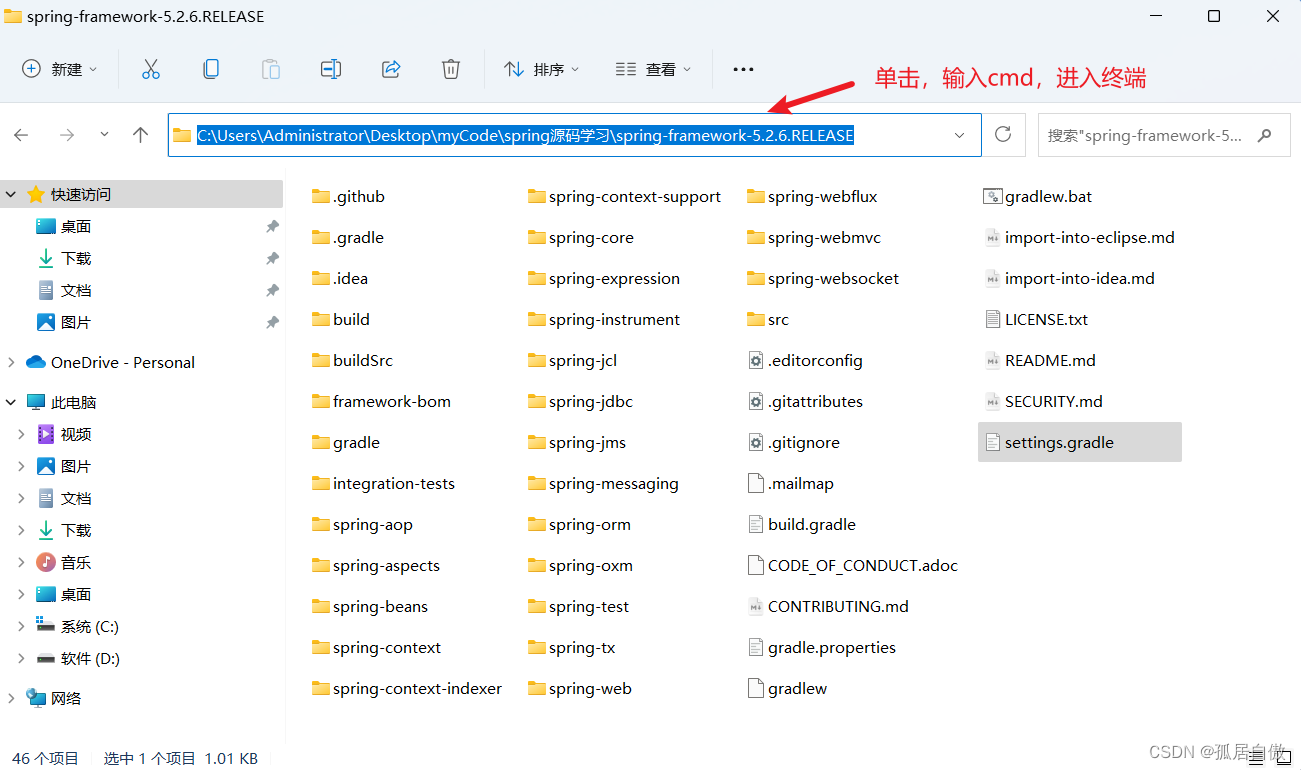
Task: Select the .gitignore file icon
Action: click(756, 442)
